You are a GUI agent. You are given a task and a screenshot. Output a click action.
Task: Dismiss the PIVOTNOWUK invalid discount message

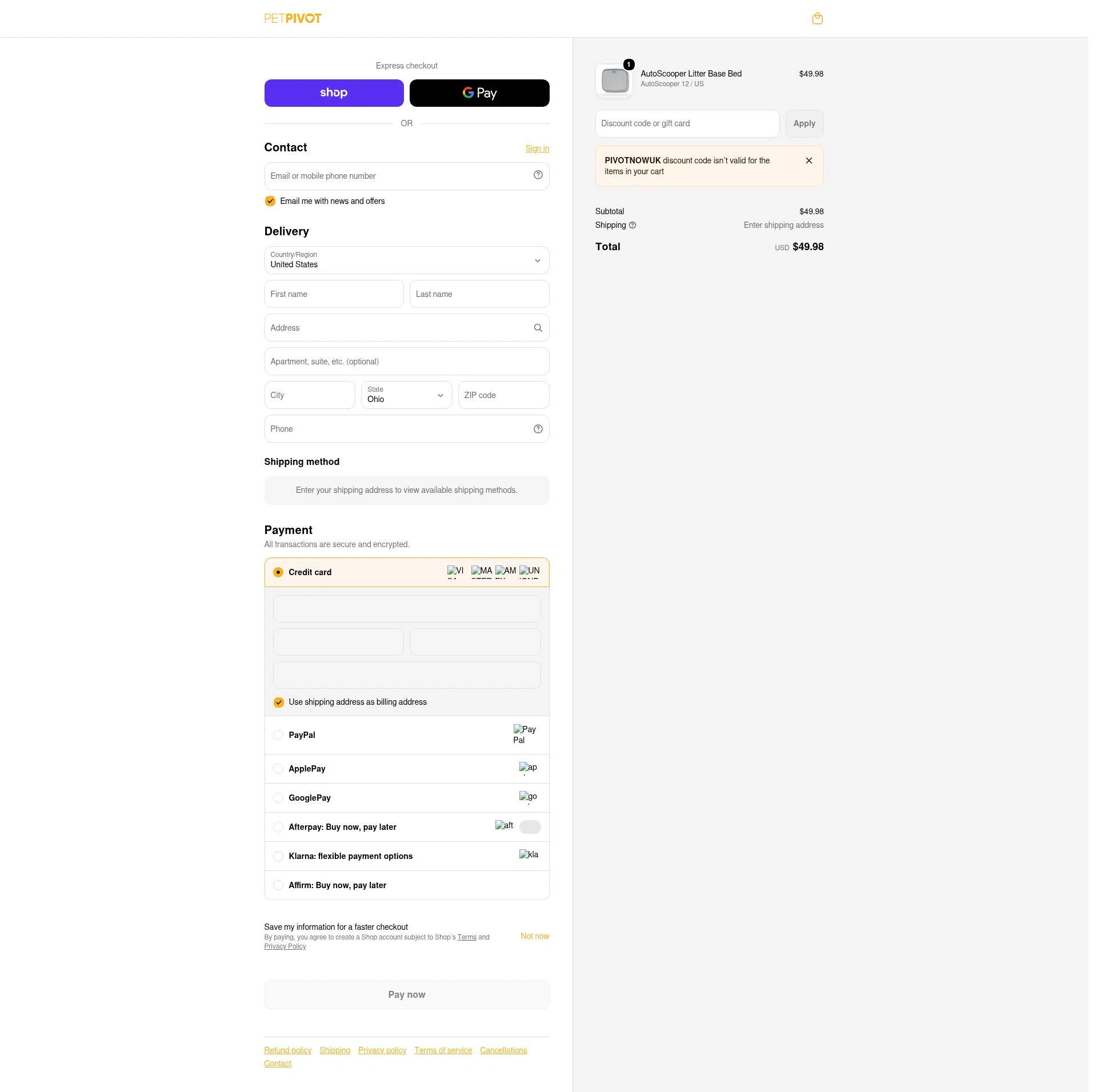click(x=808, y=160)
